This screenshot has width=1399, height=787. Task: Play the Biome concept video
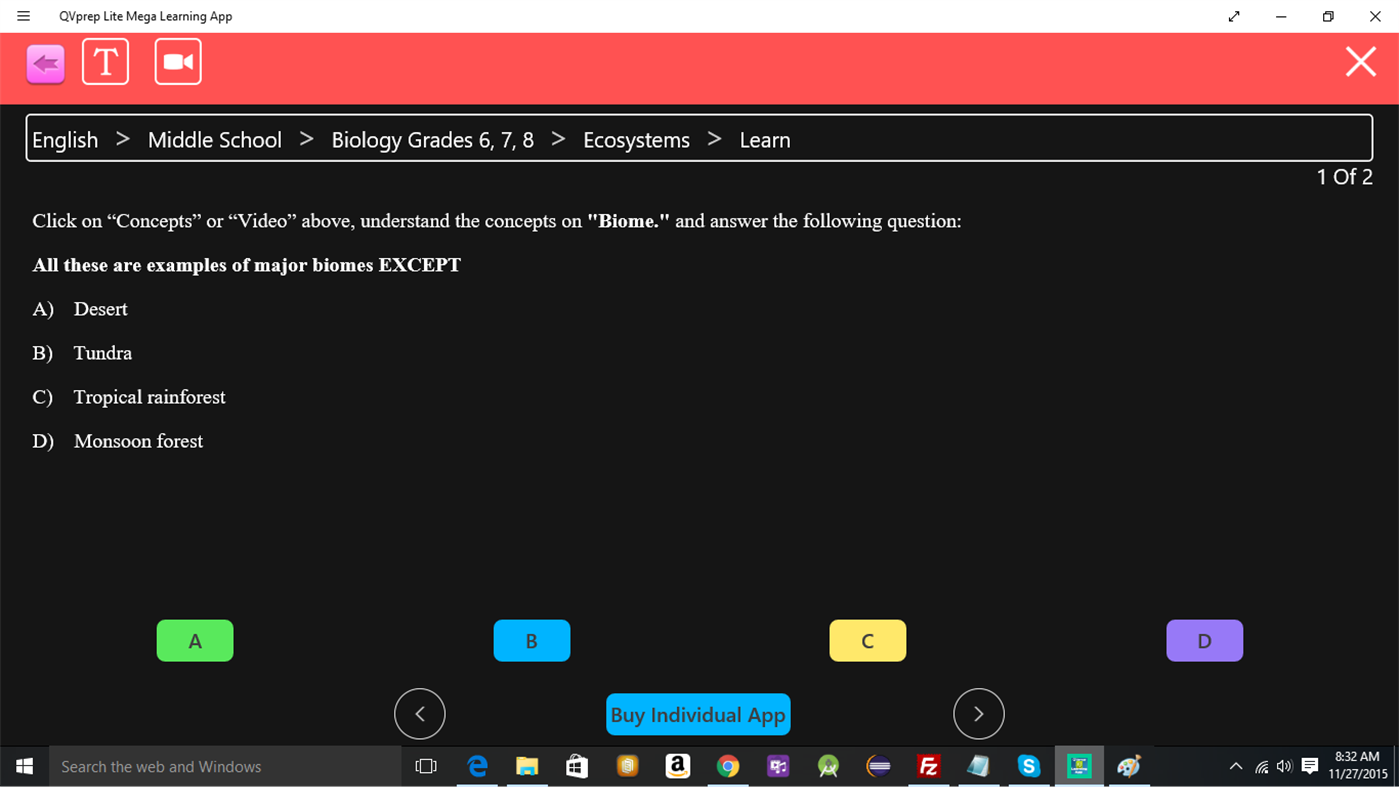pyautogui.click(x=177, y=61)
